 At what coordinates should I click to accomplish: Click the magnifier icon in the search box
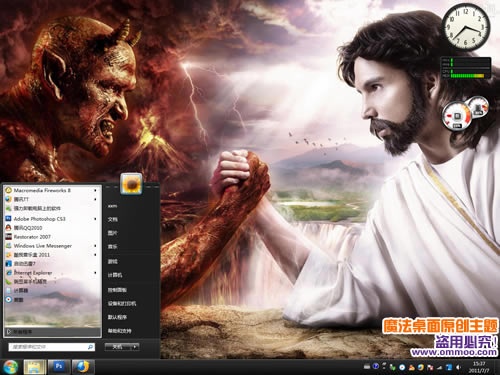(x=90, y=347)
